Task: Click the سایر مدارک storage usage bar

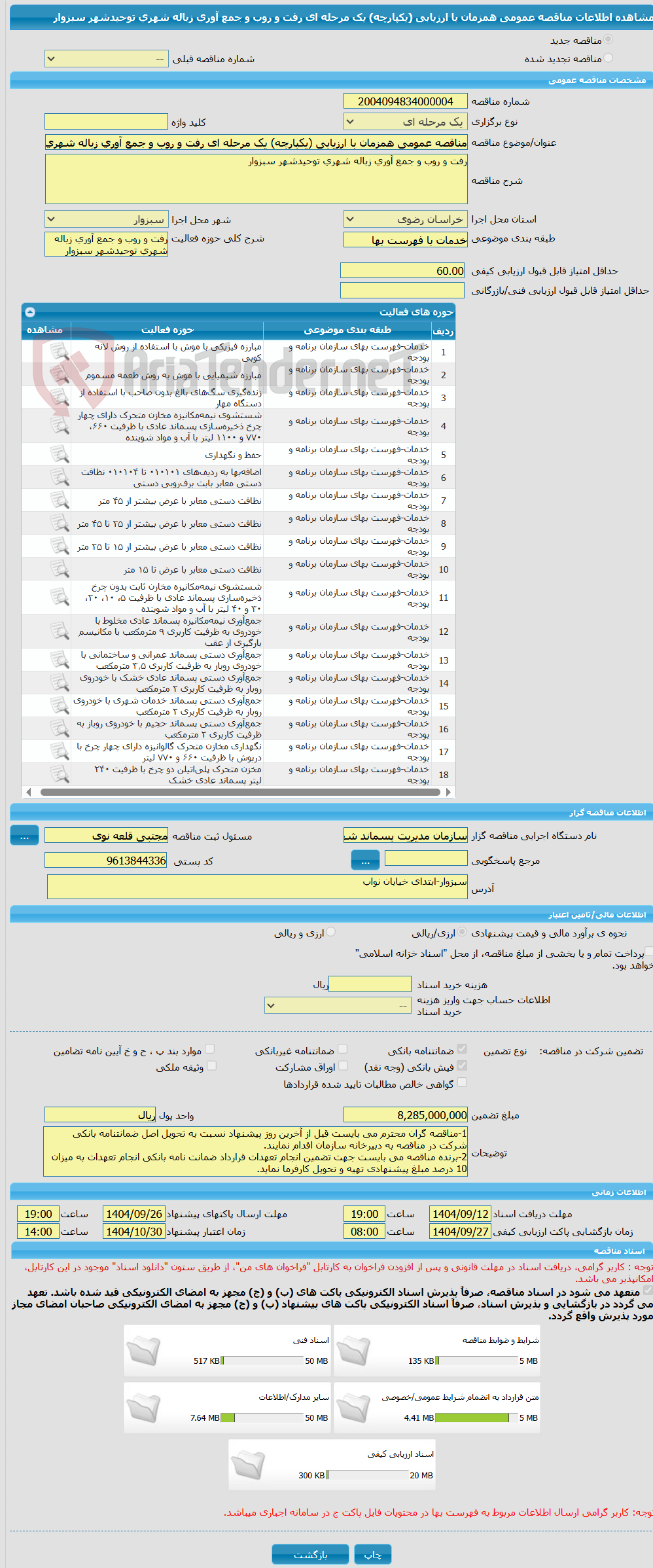Action: pyautogui.click(x=261, y=1418)
